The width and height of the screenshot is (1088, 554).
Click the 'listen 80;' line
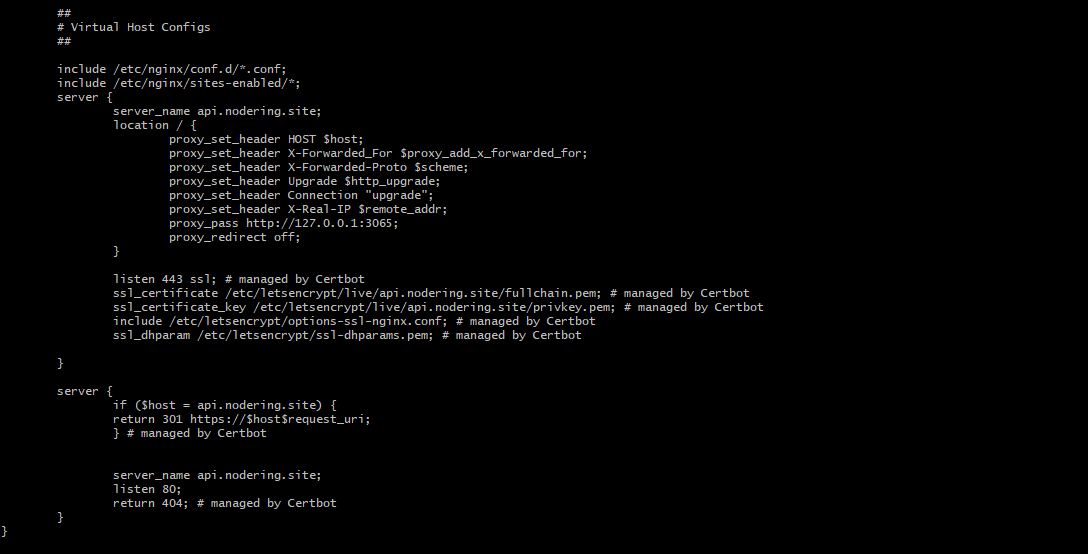tap(147, 489)
